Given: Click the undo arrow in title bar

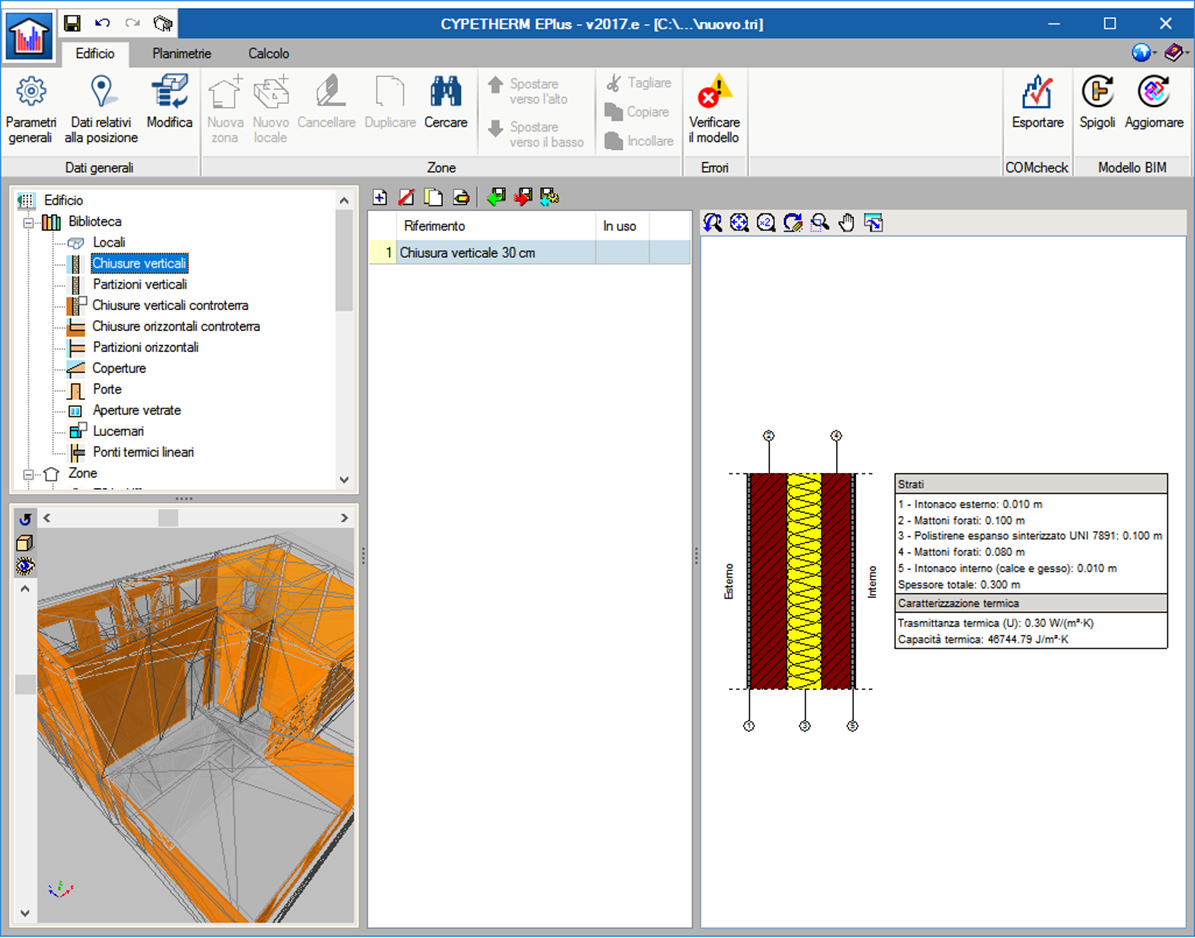Looking at the screenshot, I should point(102,24).
